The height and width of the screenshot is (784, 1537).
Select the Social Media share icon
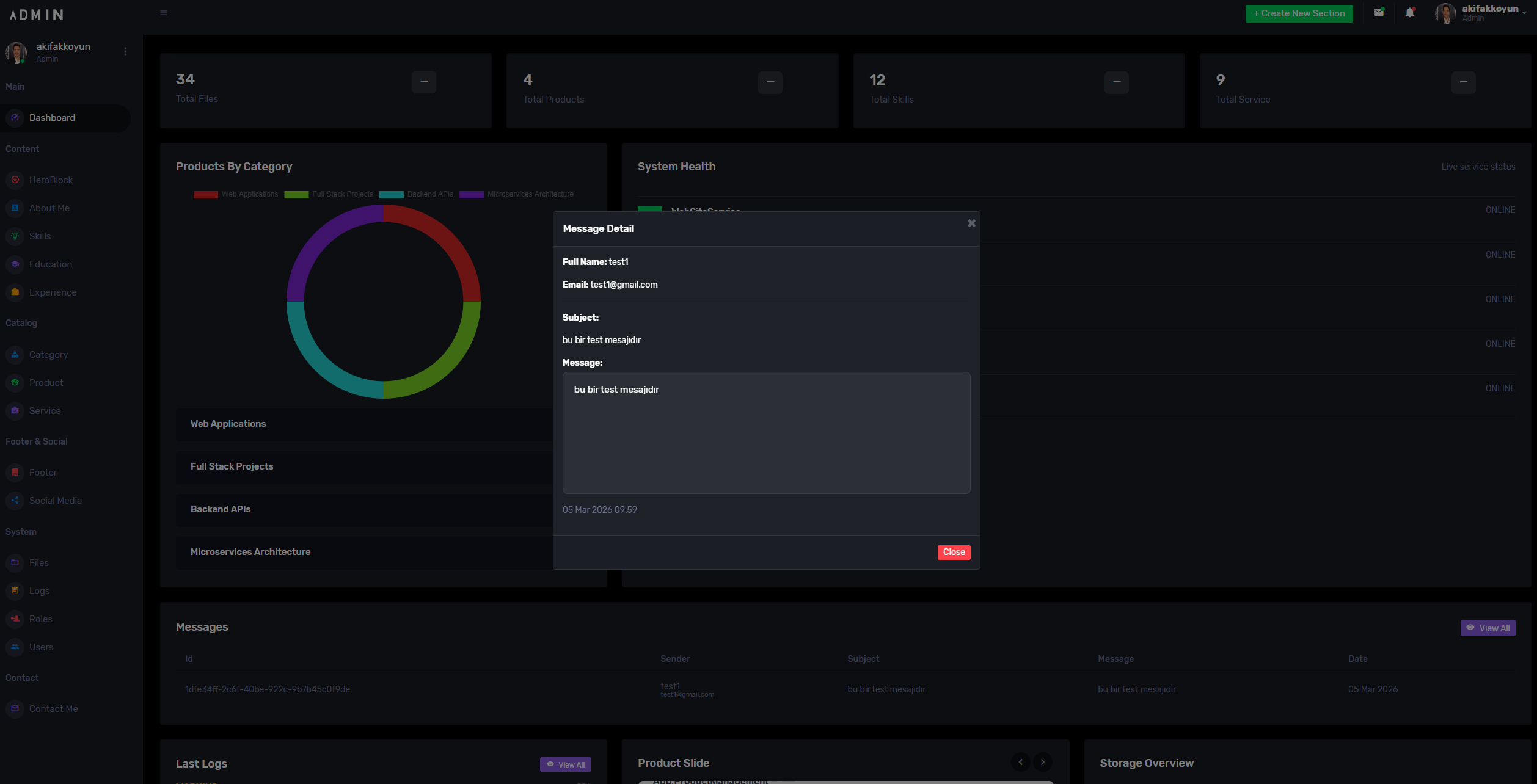coord(15,500)
